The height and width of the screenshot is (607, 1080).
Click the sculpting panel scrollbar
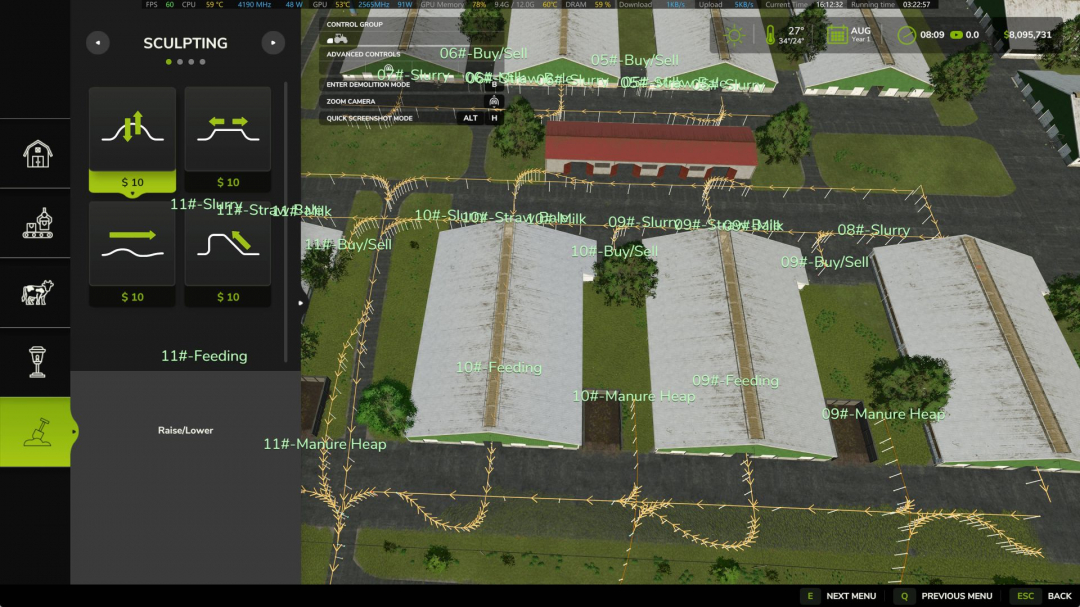[x=285, y=223]
